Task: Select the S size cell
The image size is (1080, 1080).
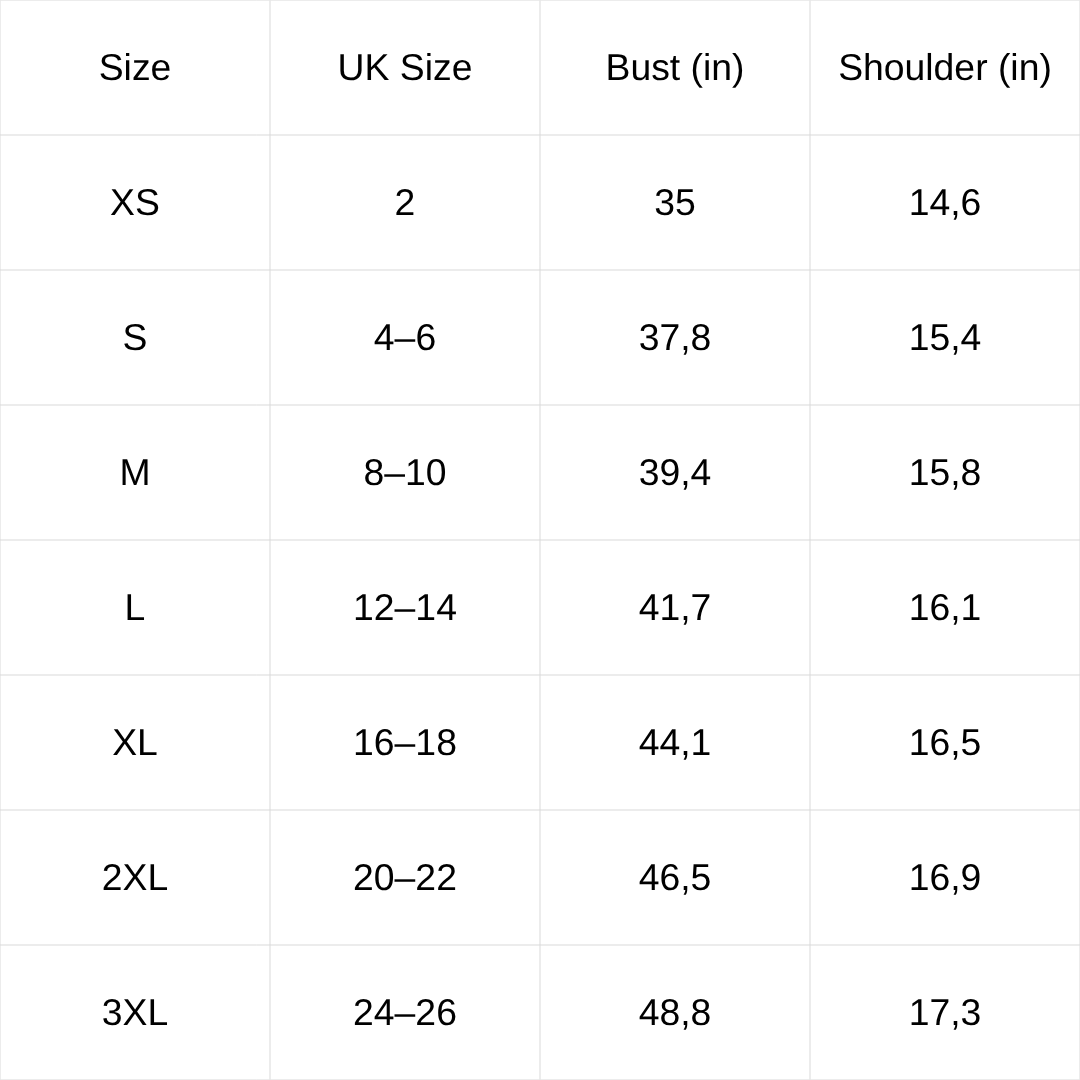Action: [x=135, y=338]
